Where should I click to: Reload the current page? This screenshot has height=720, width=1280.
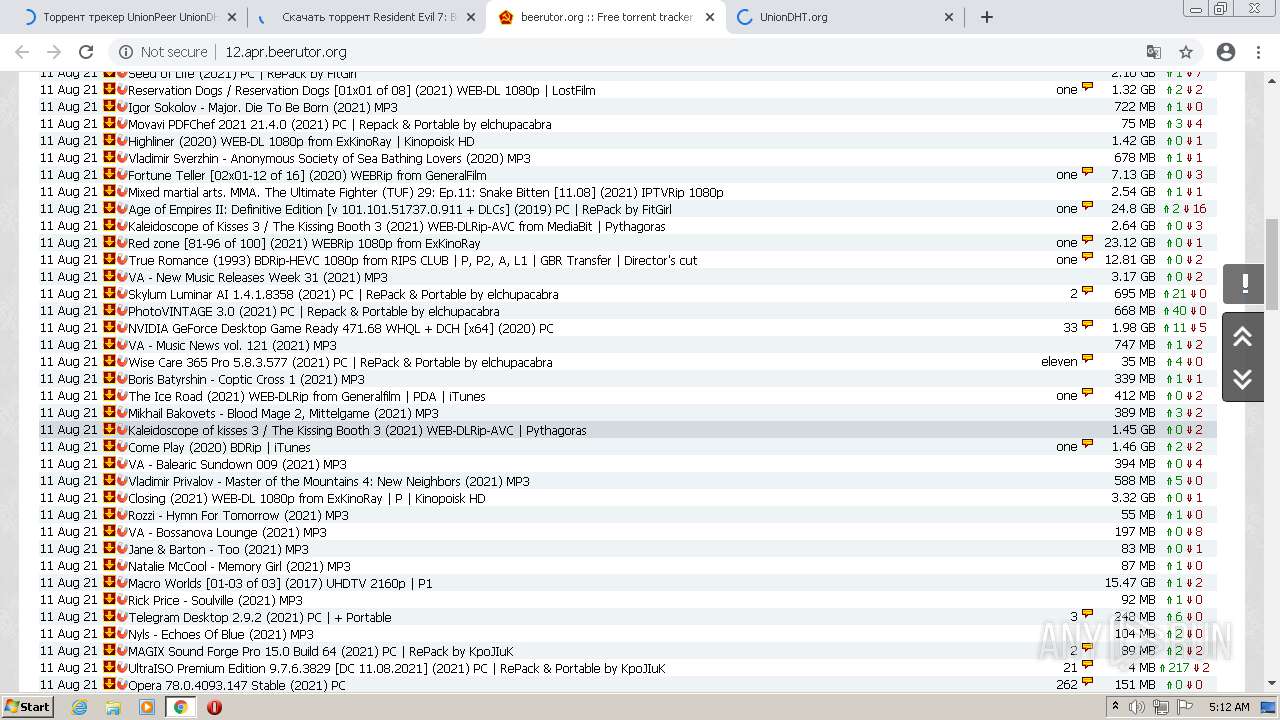(86, 52)
